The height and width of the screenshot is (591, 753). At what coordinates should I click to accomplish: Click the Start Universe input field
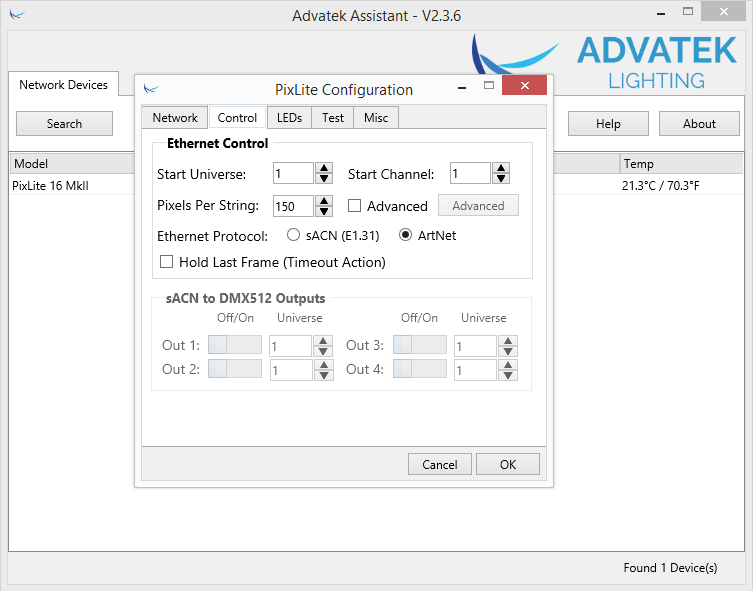pyautogui.click(x=293, y=173)
